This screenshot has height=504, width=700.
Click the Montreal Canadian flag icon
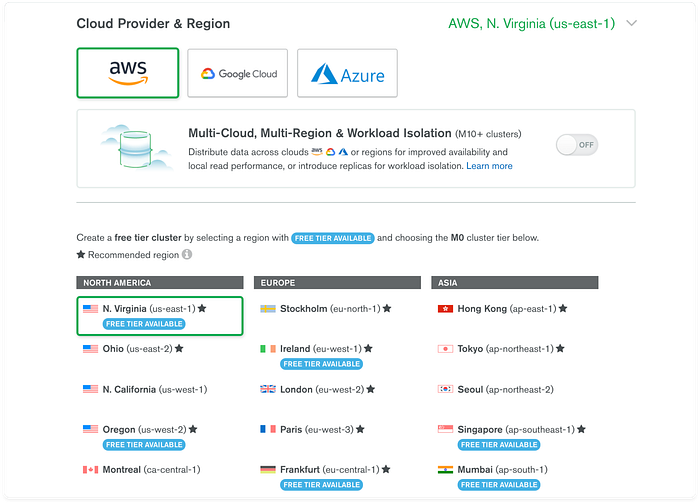(x=90, y=470)
